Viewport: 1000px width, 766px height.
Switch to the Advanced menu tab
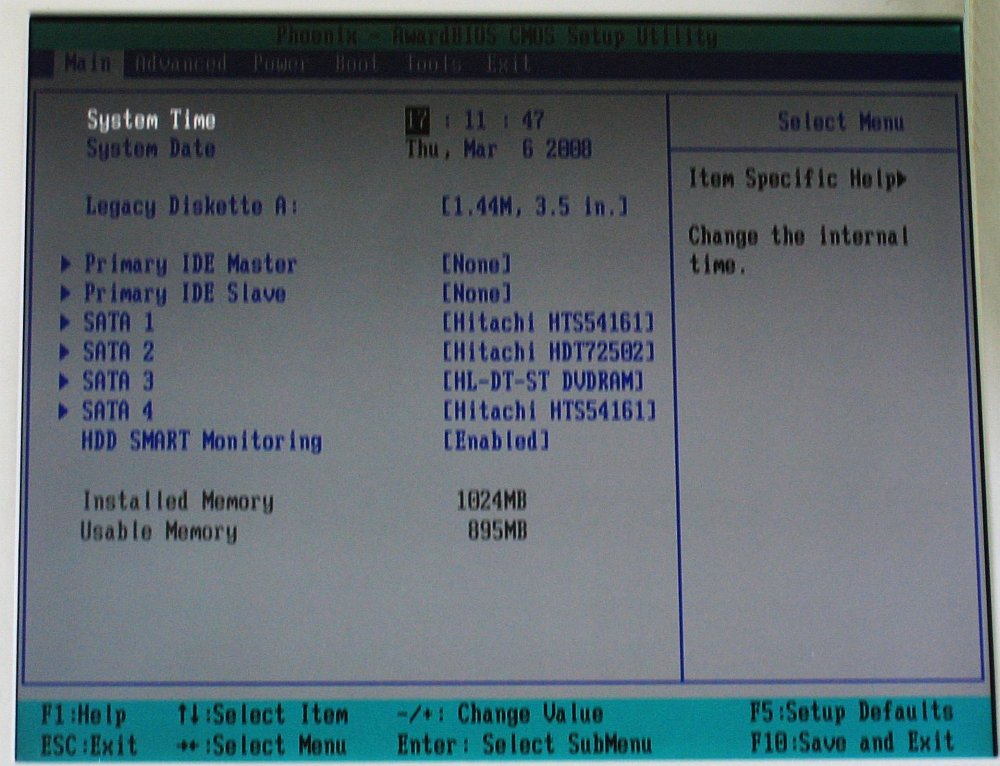point(181,63)
